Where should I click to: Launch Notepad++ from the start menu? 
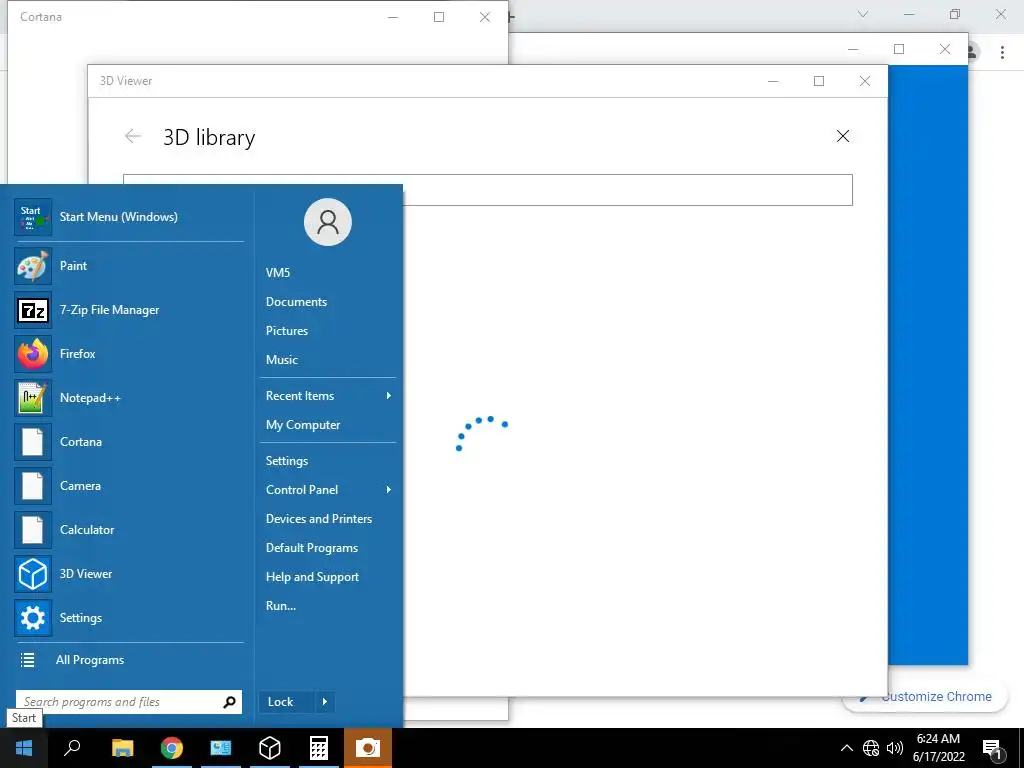[129, 398]
